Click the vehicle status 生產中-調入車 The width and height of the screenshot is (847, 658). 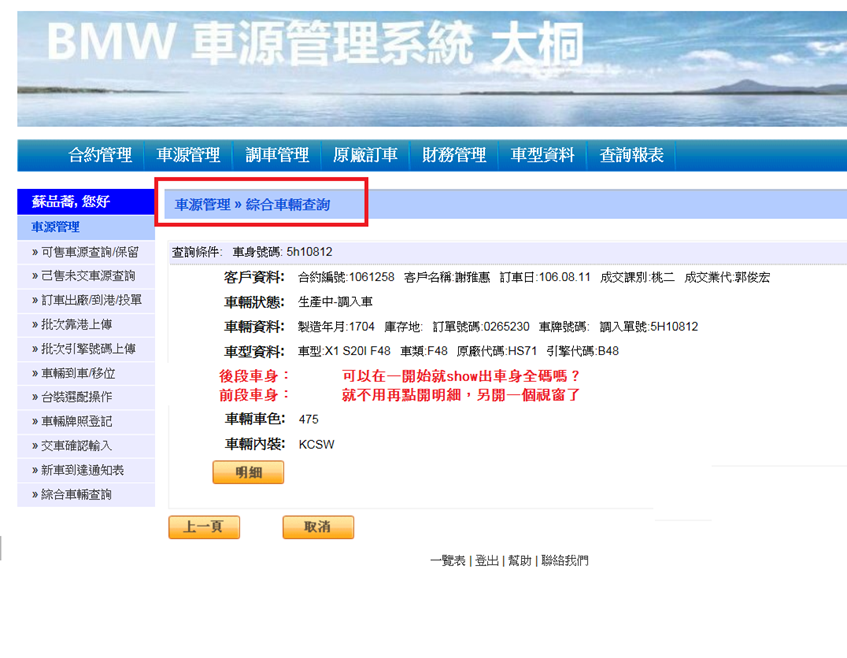click(335, 301)
